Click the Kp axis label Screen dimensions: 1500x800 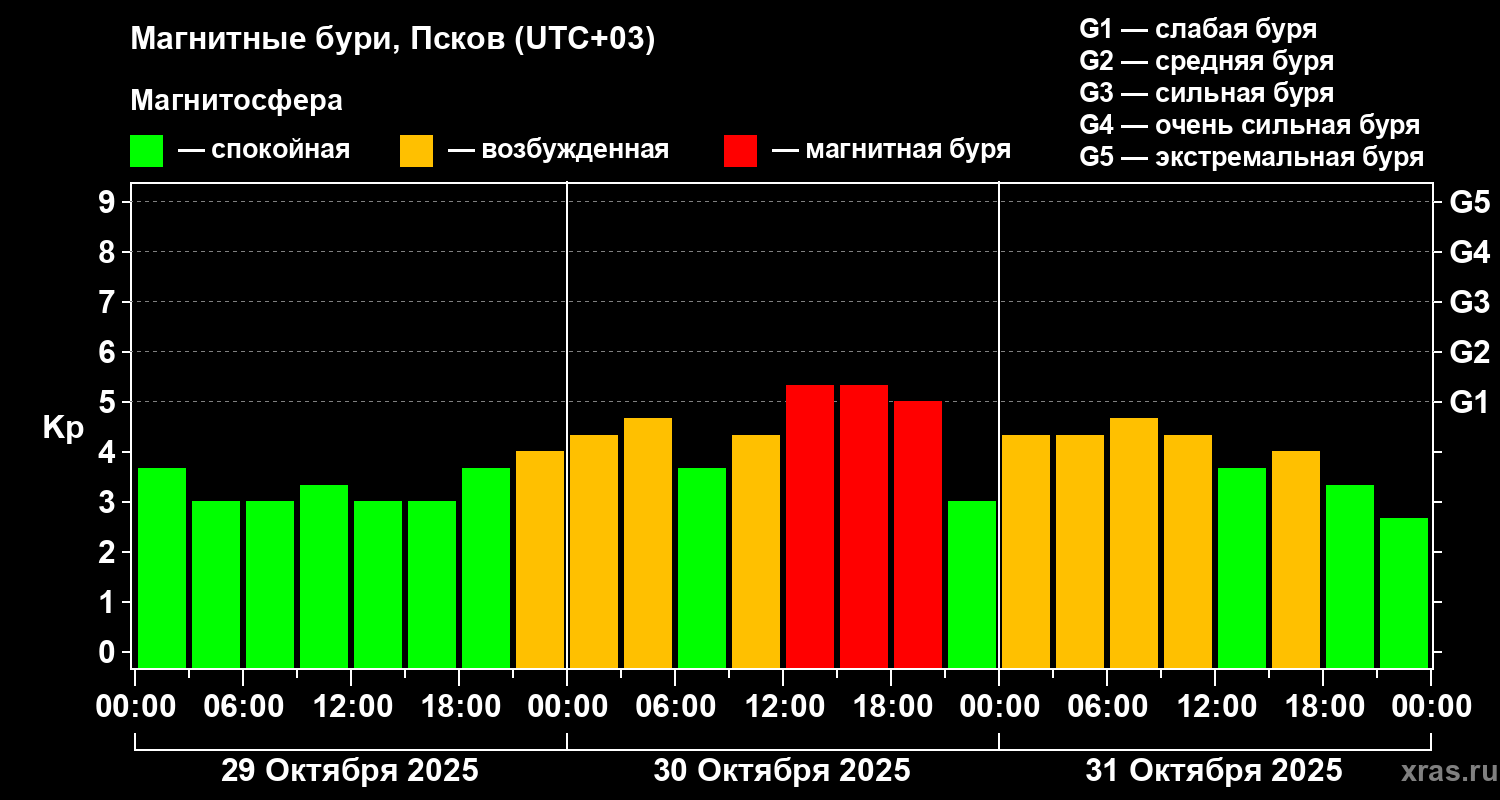pyautogui.click(x=63, y=428)
